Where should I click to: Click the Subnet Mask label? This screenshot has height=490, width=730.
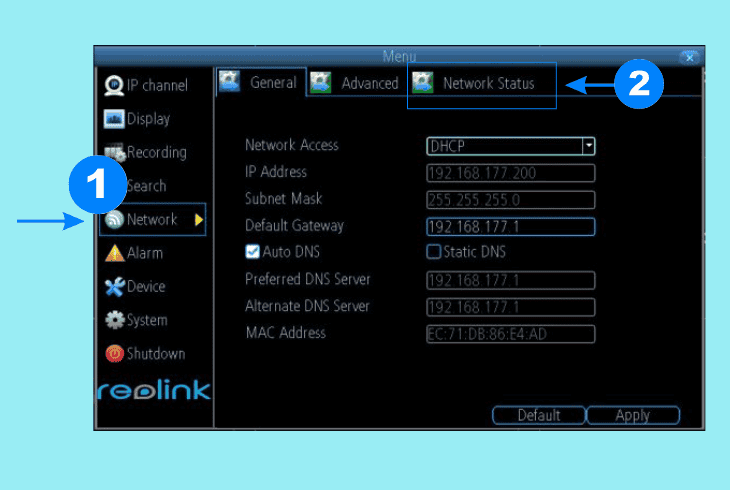pos(284,198)
